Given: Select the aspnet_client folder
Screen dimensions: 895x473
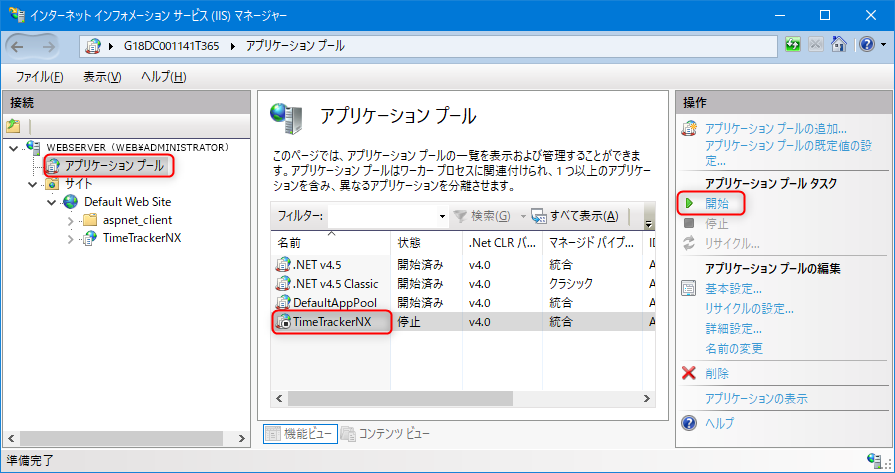Looking at the screenshot, I should pyautogui.click(x=137, y=220).
